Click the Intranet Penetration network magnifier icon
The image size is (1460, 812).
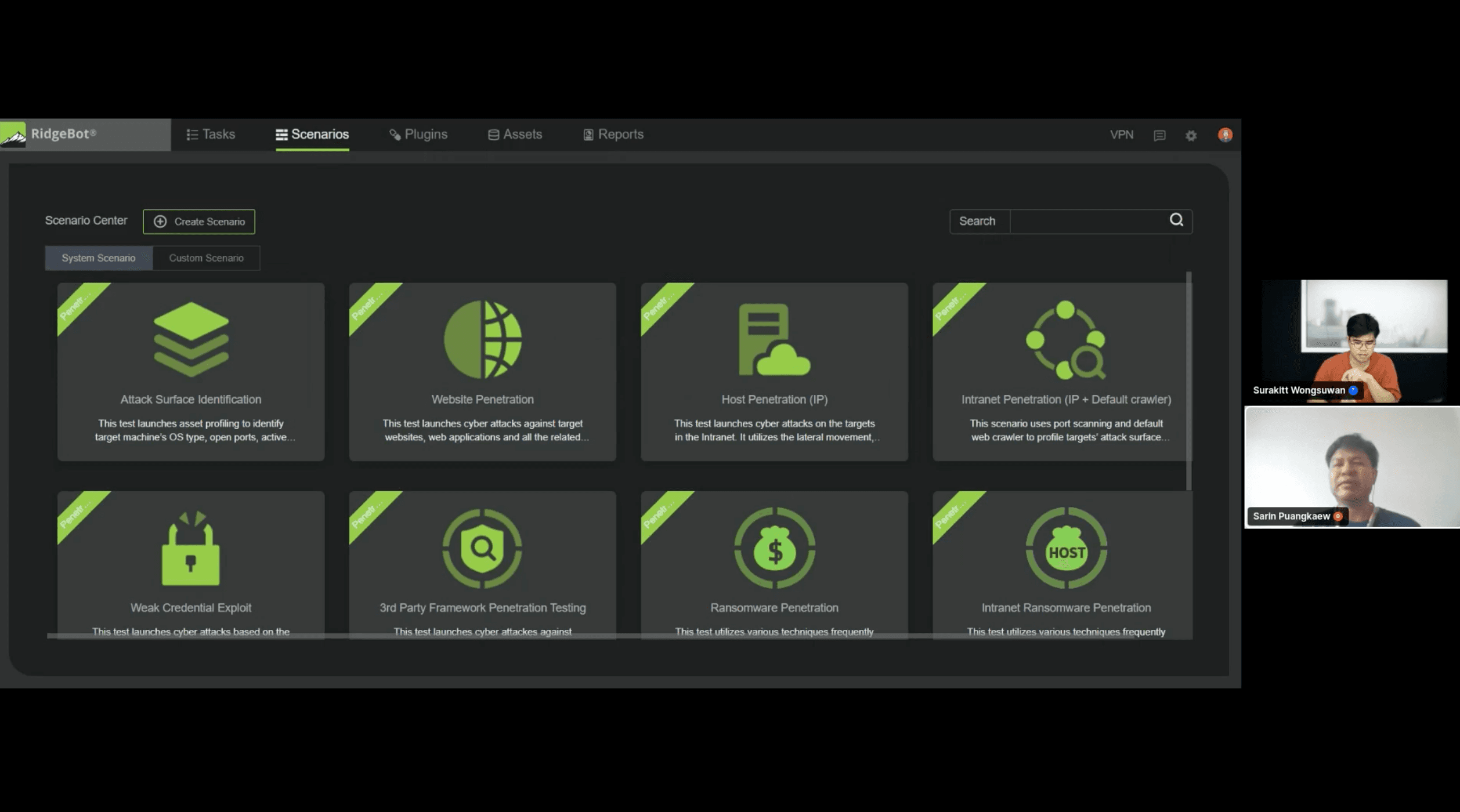point(1065,340)
